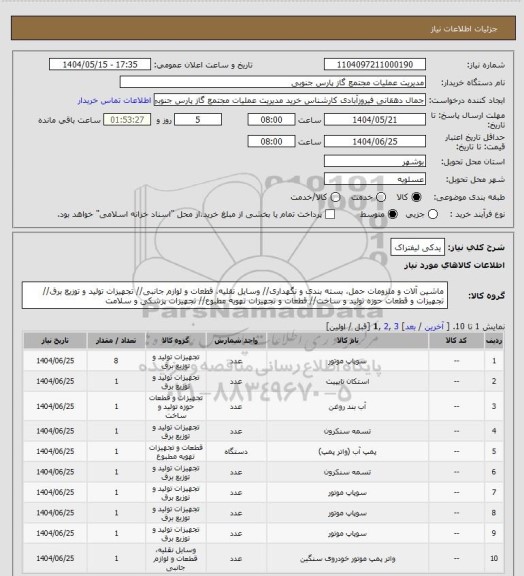Click the ایجاد کننده درخواست field
The height and width of the screenshot is (576, 524).
coord(290,100)
